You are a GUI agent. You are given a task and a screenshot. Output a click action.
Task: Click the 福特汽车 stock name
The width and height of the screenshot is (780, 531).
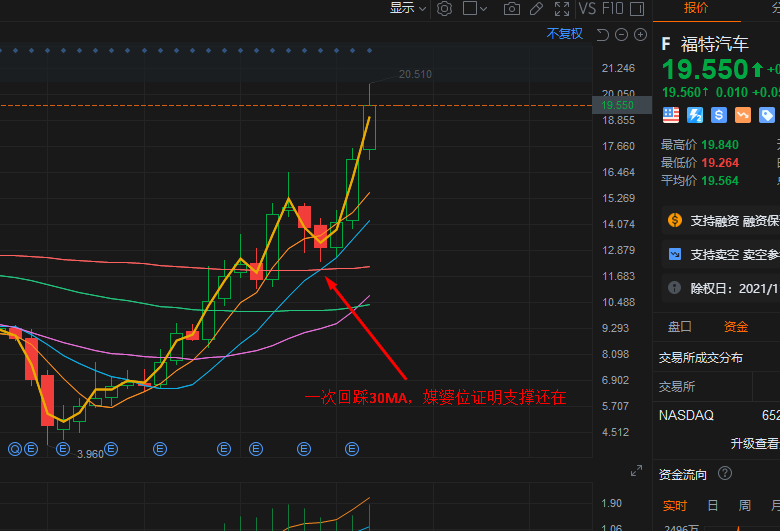[714, 44]
